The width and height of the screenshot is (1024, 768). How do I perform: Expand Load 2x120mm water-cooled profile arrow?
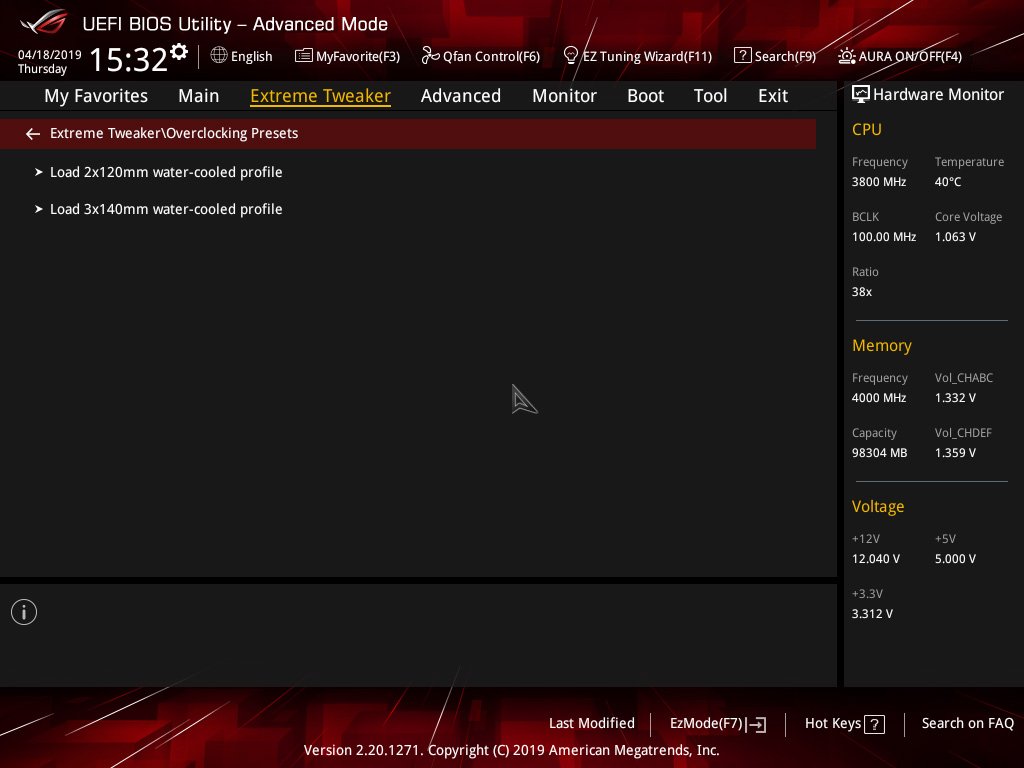click(x=39, y=172)
